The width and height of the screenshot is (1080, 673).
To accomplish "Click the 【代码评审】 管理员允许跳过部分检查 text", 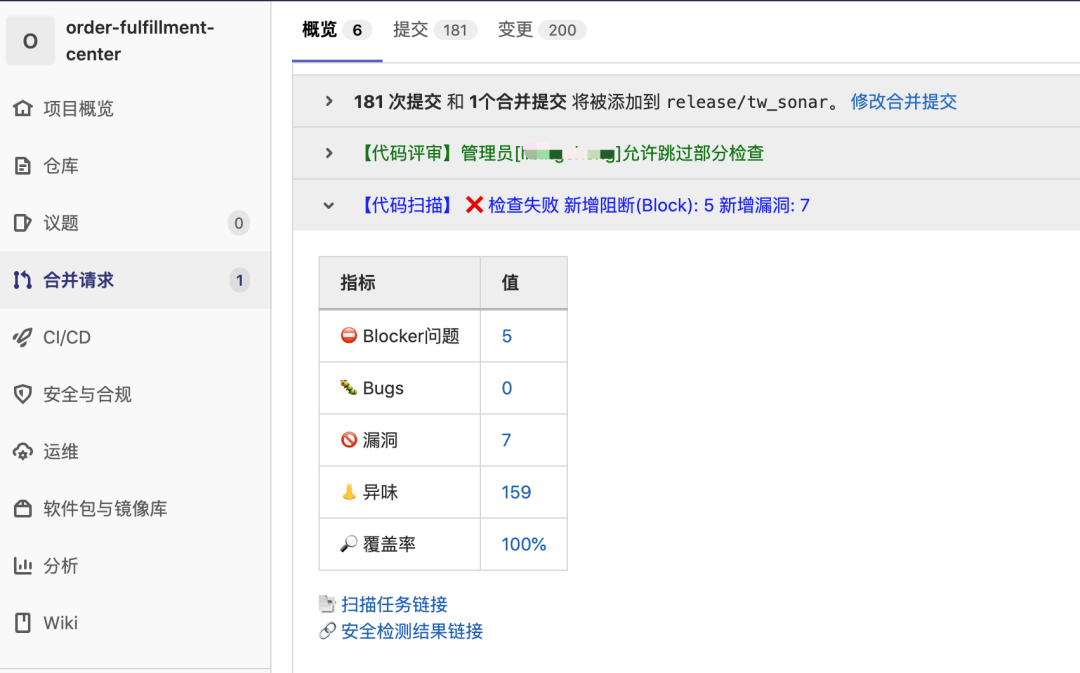I will 561,153.
